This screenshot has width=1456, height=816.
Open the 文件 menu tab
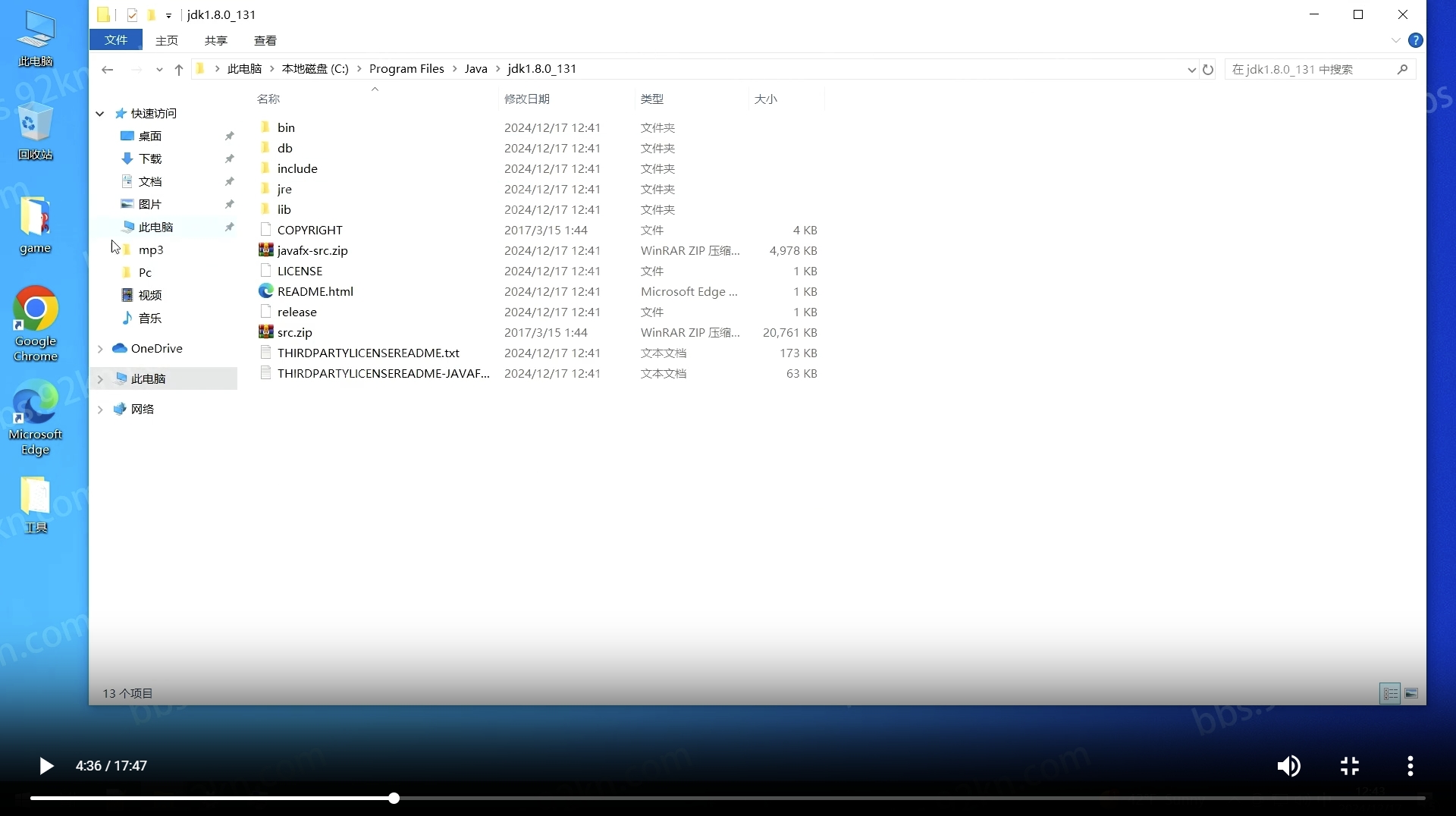click(116, 40)
